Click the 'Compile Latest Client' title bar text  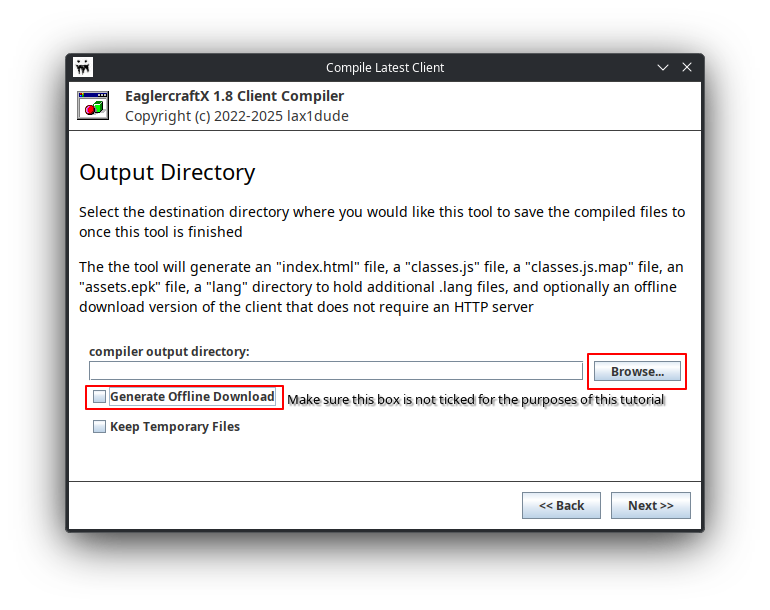tap(385, 67)
